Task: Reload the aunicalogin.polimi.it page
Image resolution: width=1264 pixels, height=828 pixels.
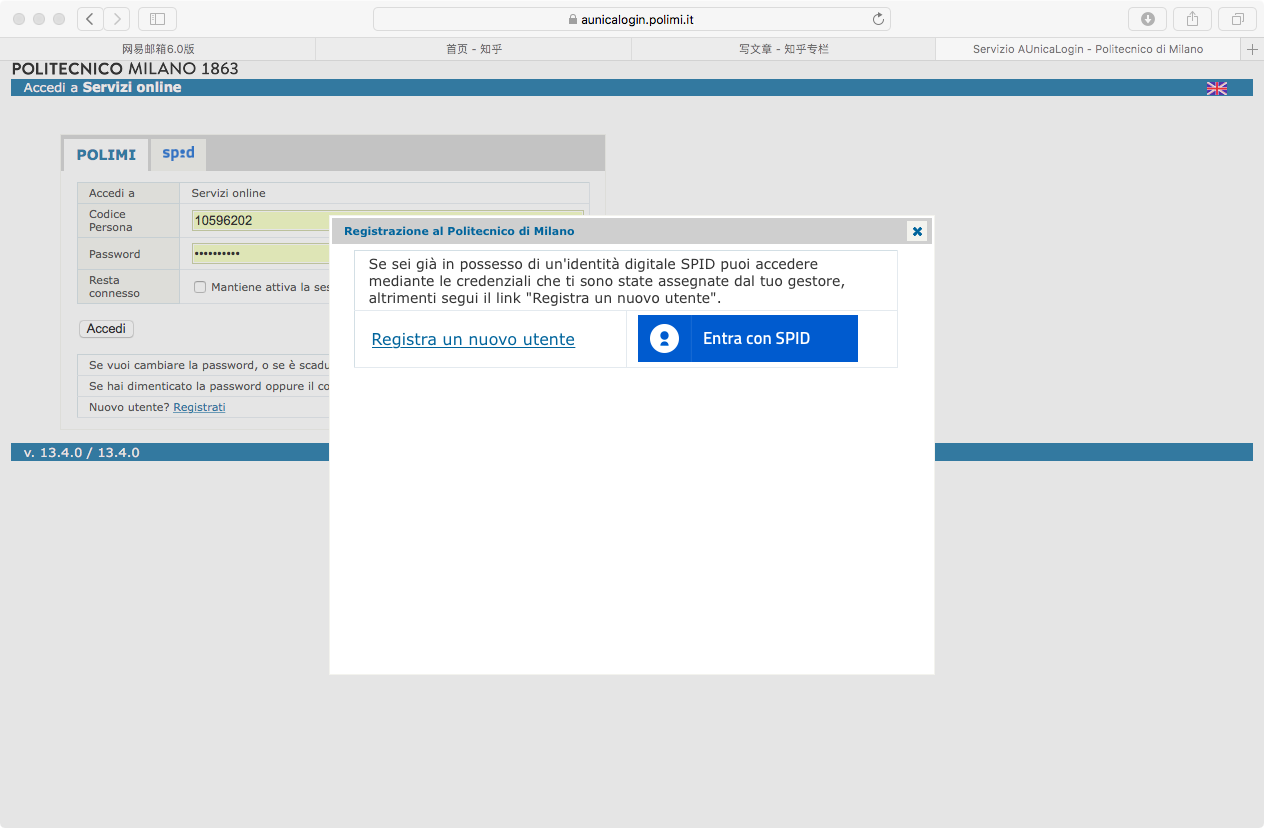Action: [x=878, y=19]
